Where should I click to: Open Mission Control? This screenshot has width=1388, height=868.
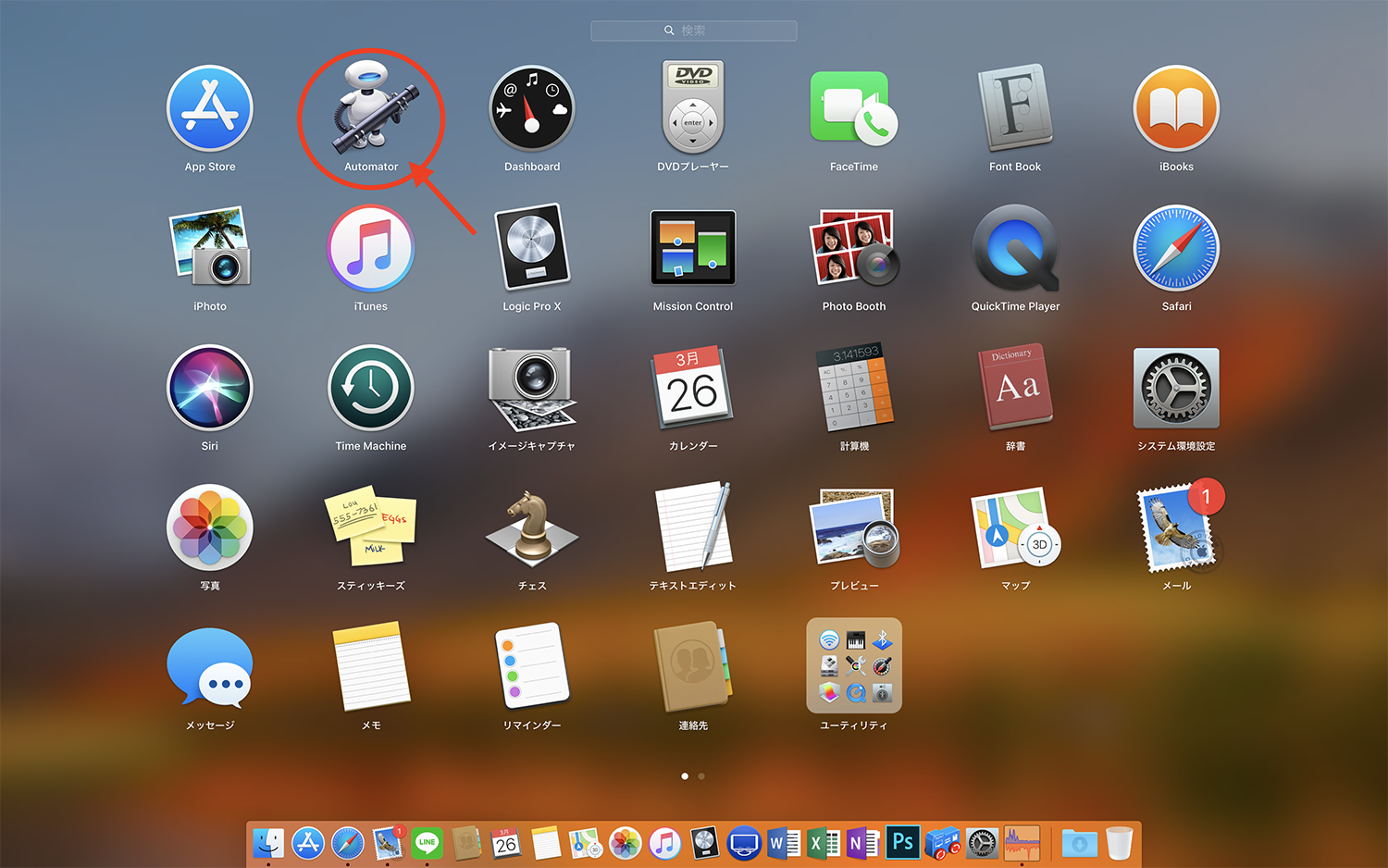693,248
